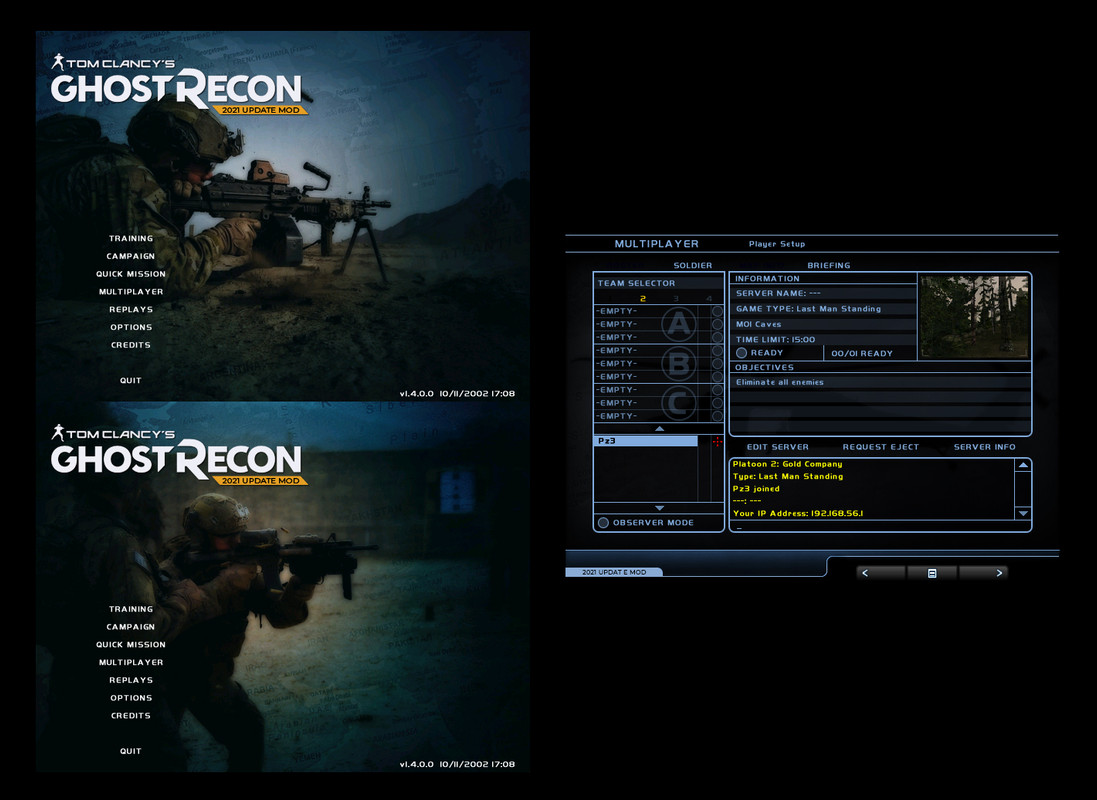
Task: Select team number 2 in Team Selector
Action: point(642,299)
